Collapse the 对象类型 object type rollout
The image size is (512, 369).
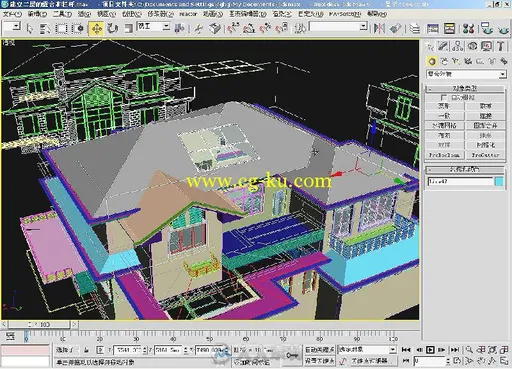pyautogui.click(x=465, y=88)
